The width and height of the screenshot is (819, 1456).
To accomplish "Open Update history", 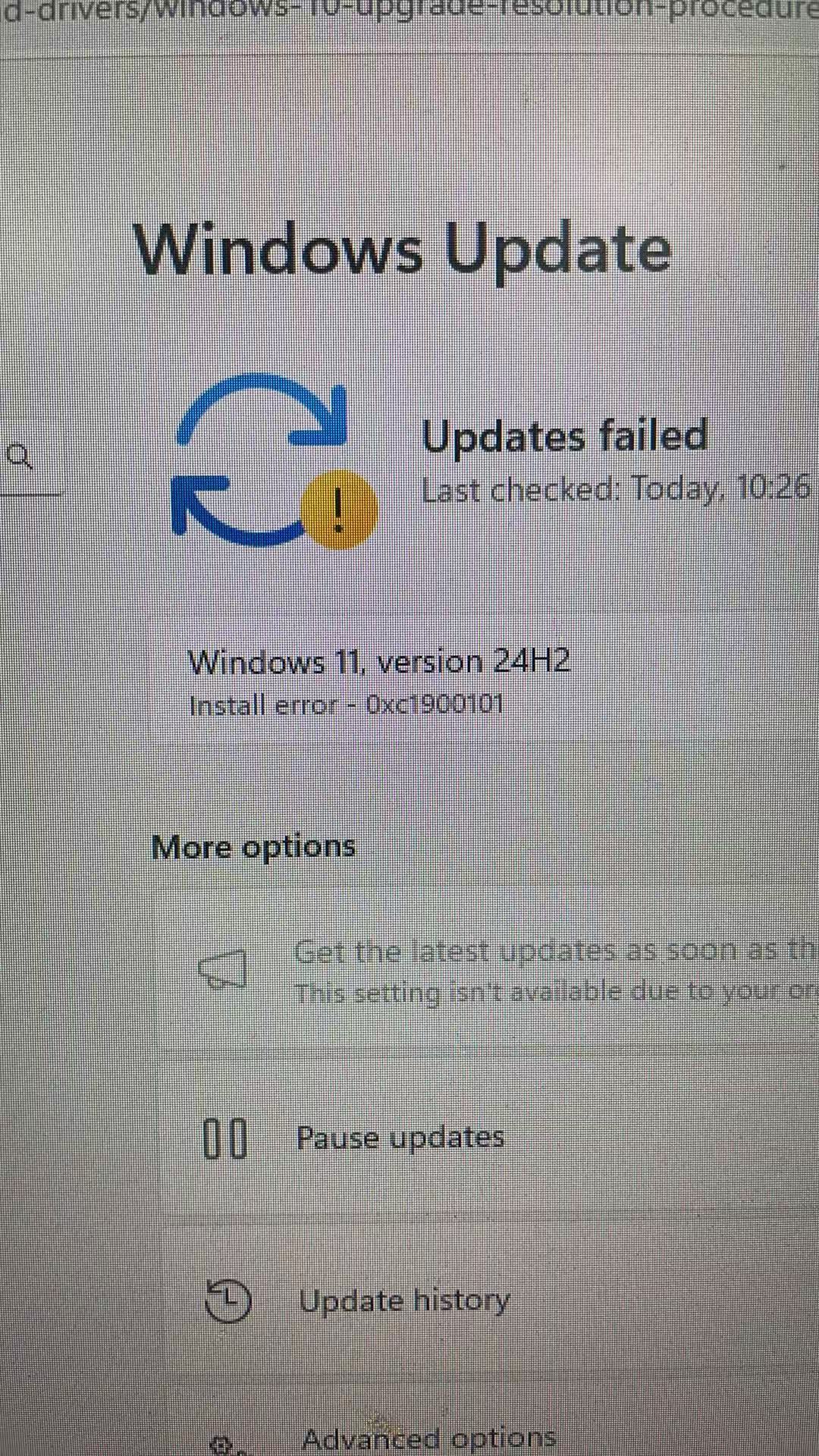I will point(485,1301).
